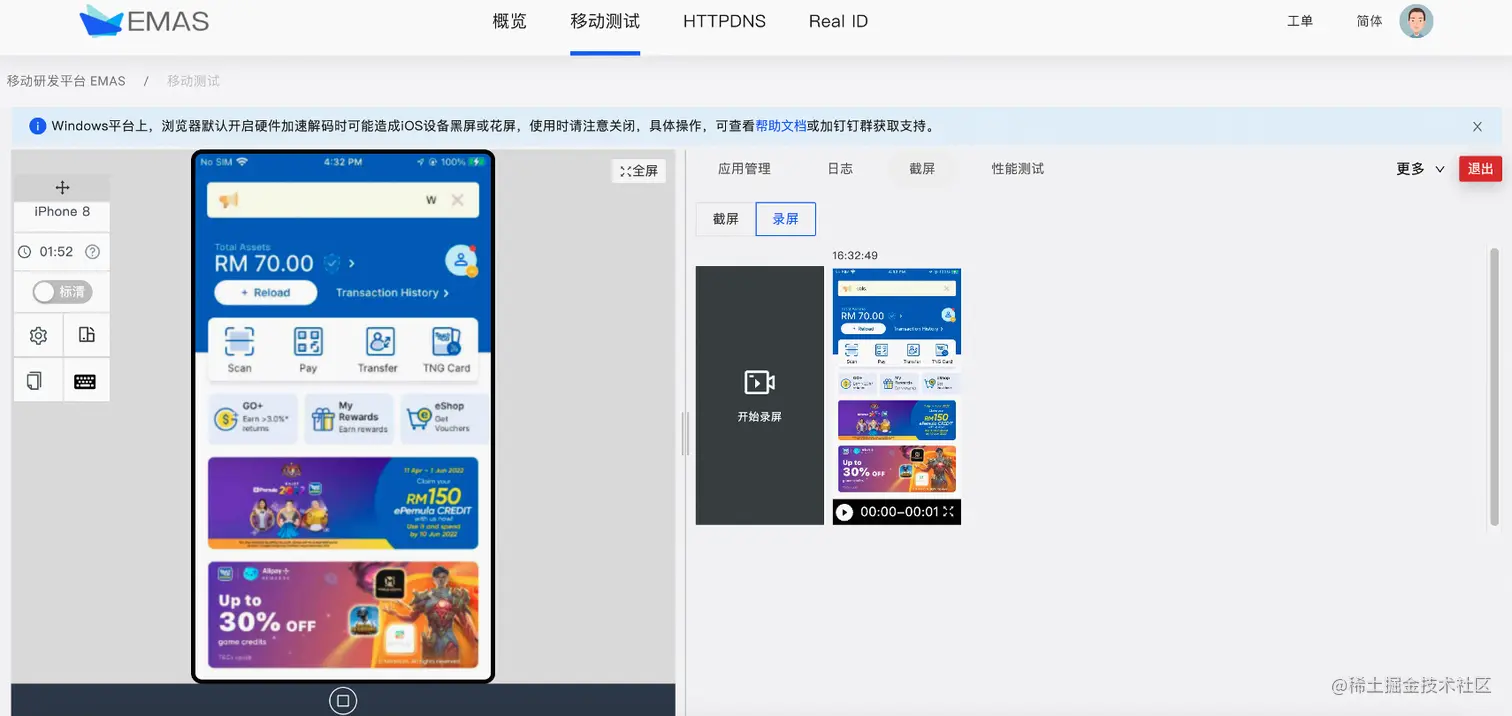
Task: Tap eShop tile in phone app
Action: tap(445, 418)
